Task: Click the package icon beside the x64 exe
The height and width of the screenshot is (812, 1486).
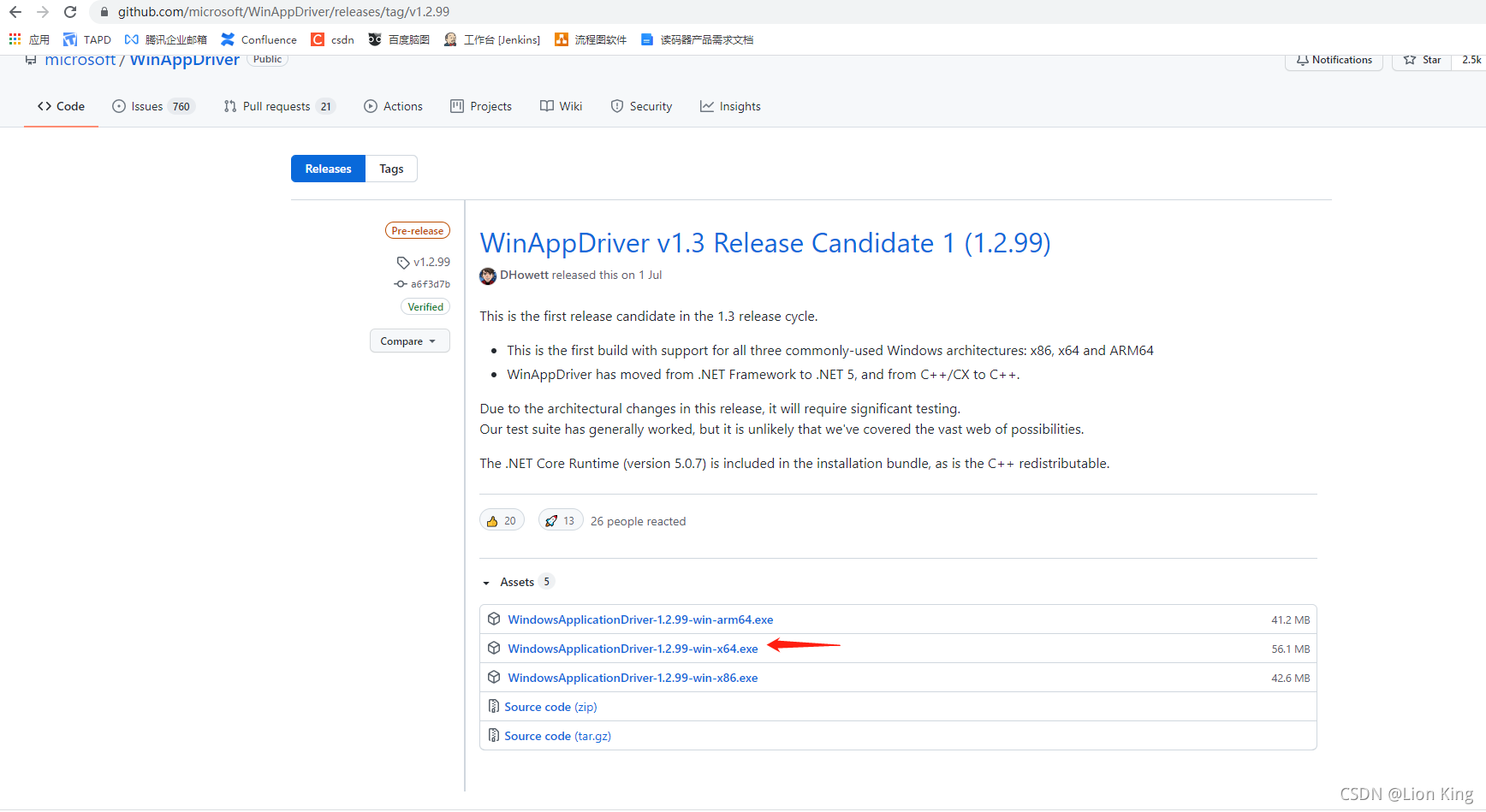Action: [494, 648]
